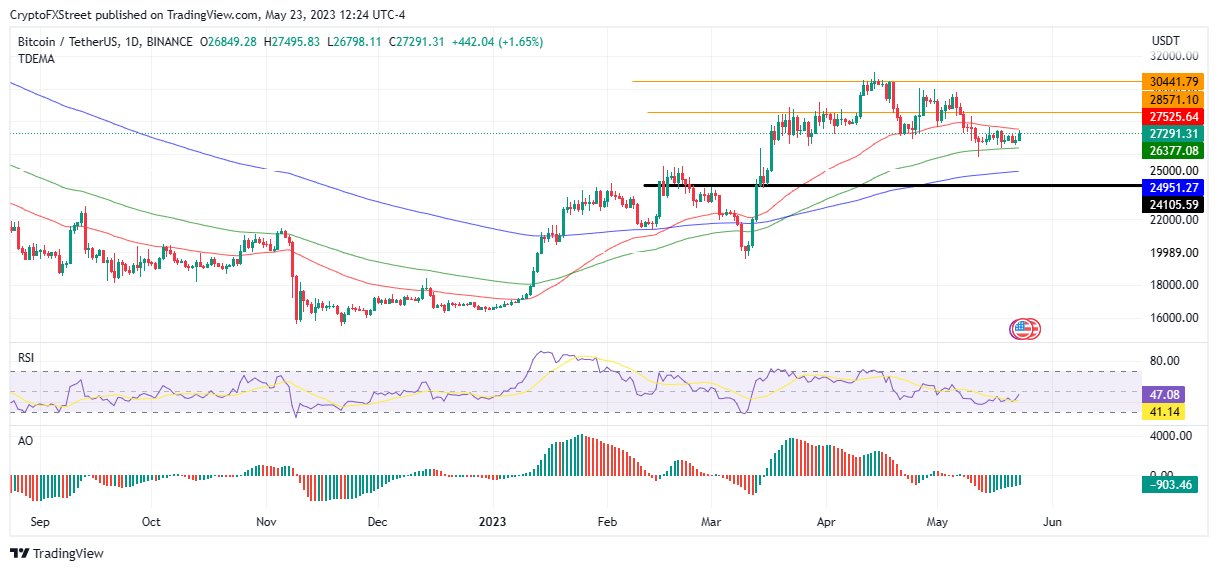Click the USDT currency label on price axis
1218x571 pixels.
point(1167,40)
